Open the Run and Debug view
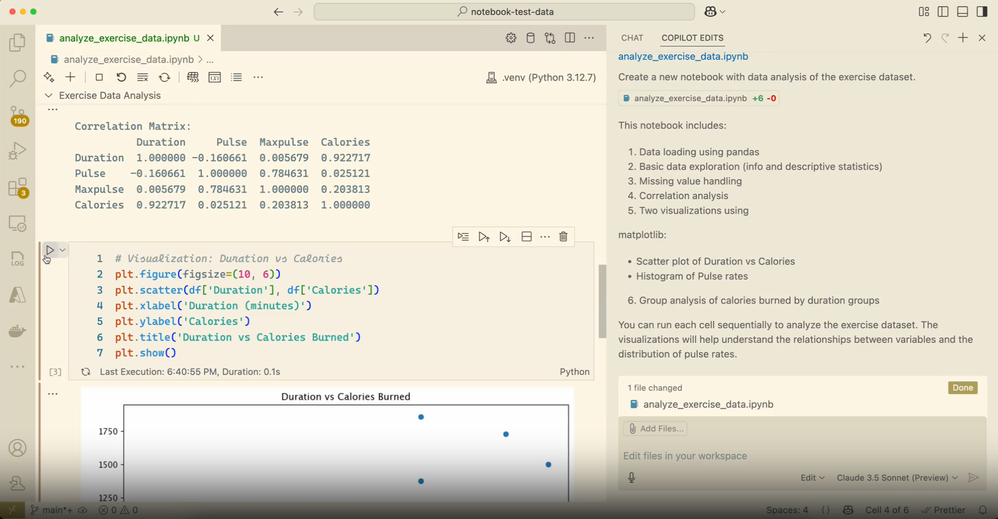This screenshot has height=519, width=998. coord(17,152)
